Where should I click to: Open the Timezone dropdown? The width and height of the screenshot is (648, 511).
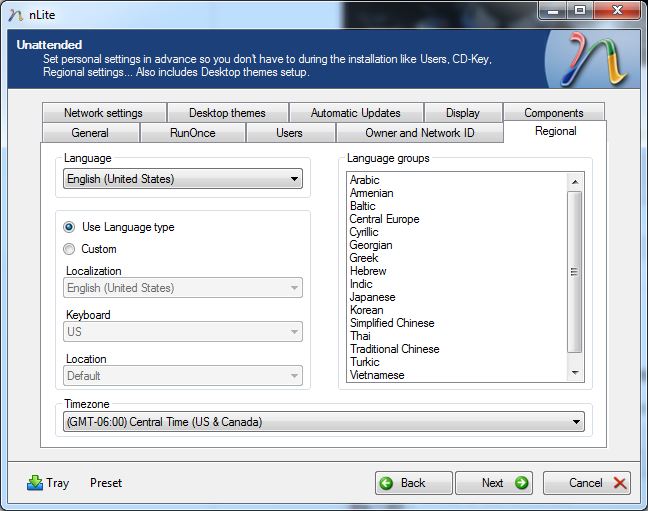324,422
